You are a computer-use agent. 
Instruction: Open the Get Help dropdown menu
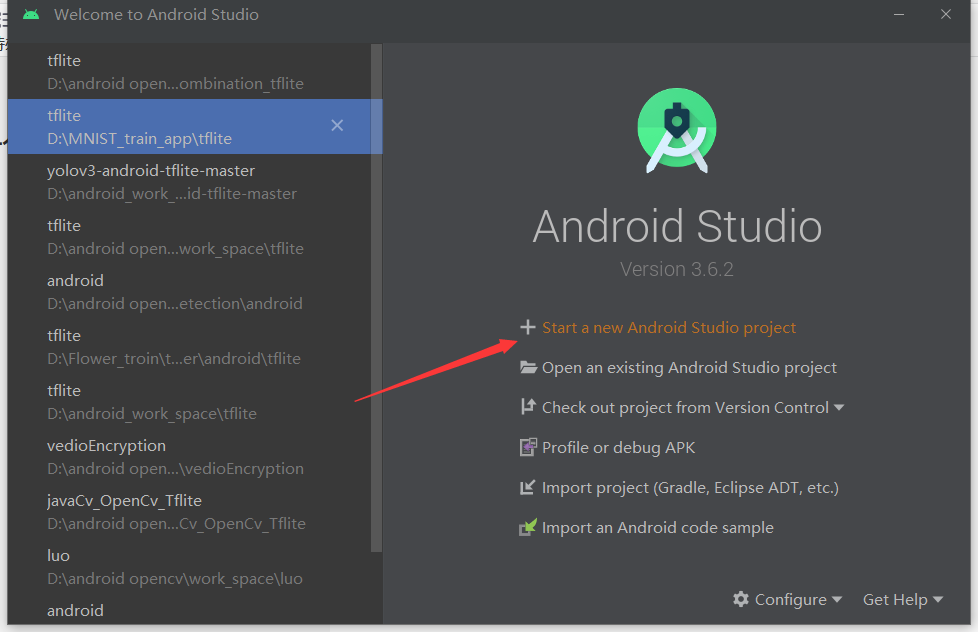pyautogui.click(x=903, y=600)
